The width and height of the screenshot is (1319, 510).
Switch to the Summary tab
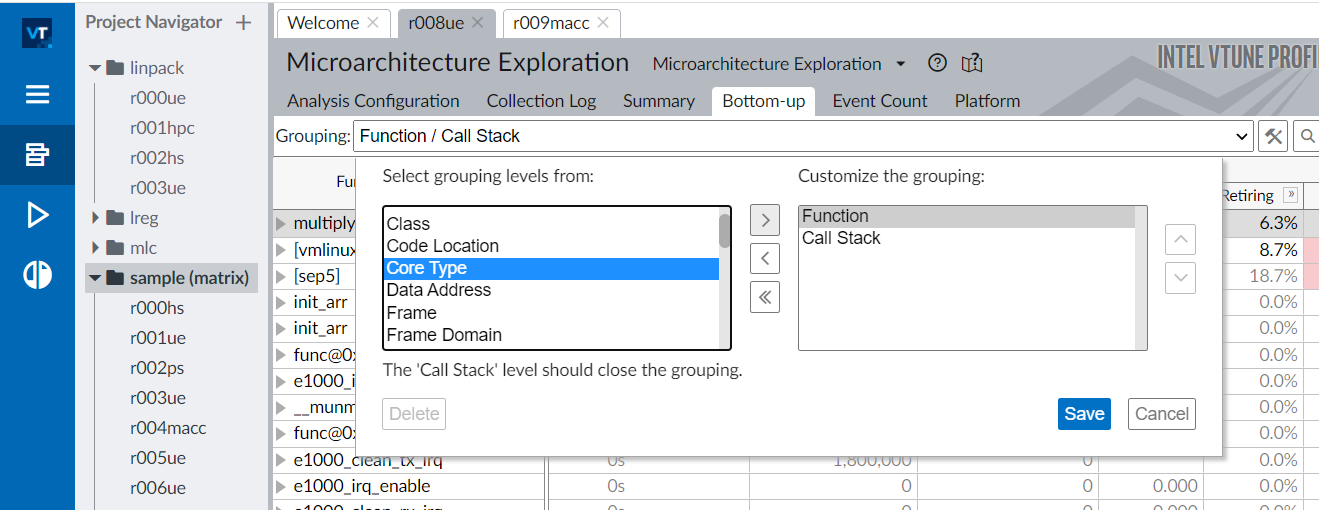(x=658, y=101)
